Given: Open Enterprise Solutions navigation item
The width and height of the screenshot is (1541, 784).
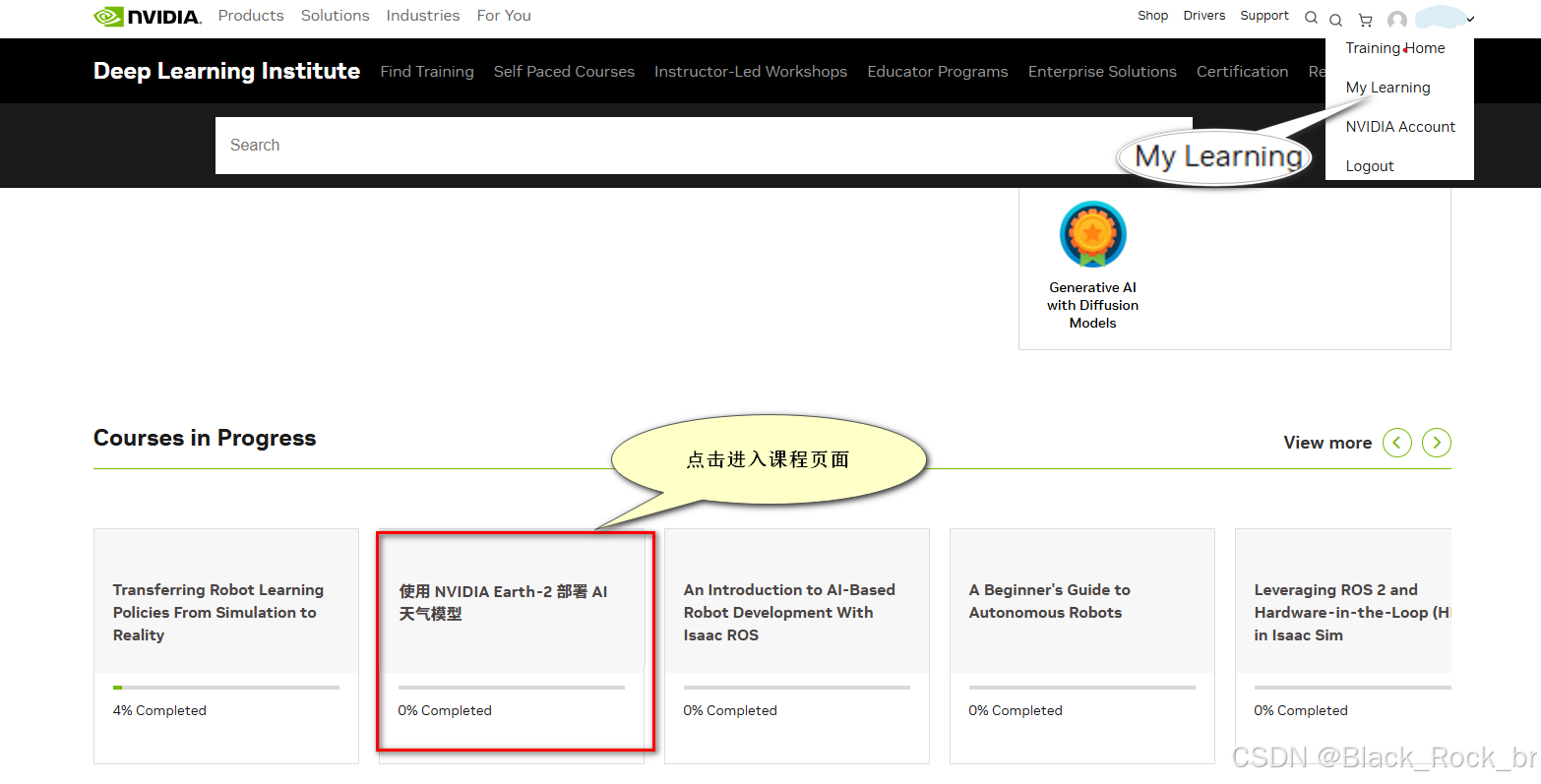Looking at the screenshot, I should [x=1102, y=72].
